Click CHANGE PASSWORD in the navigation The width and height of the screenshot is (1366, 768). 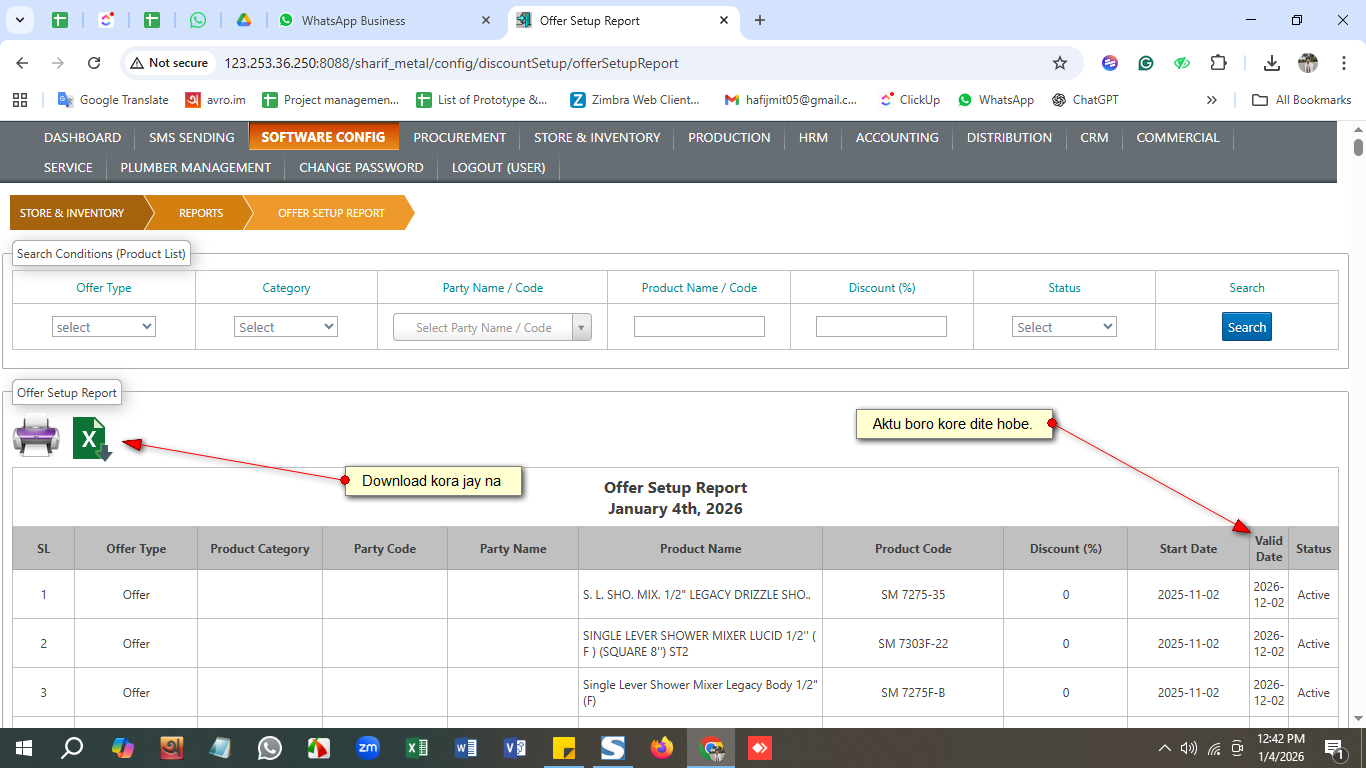click(361, 167)
